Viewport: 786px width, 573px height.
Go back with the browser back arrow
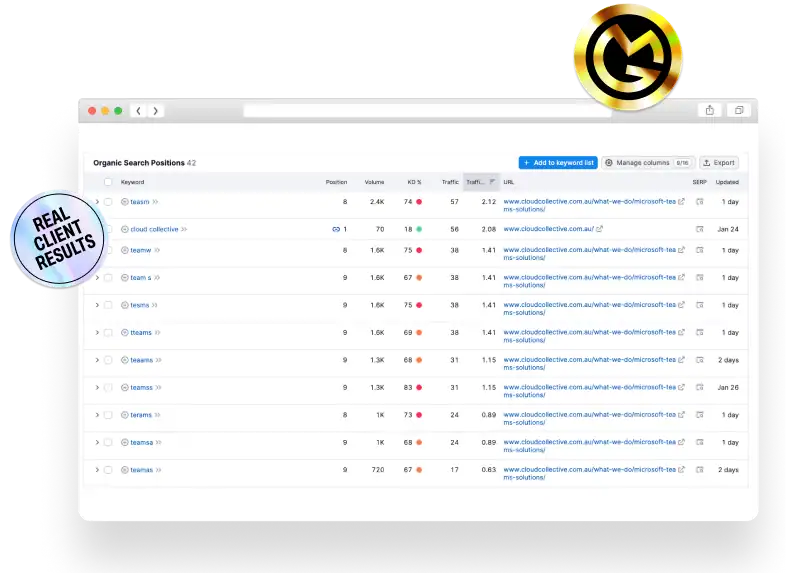pos(138,111)
